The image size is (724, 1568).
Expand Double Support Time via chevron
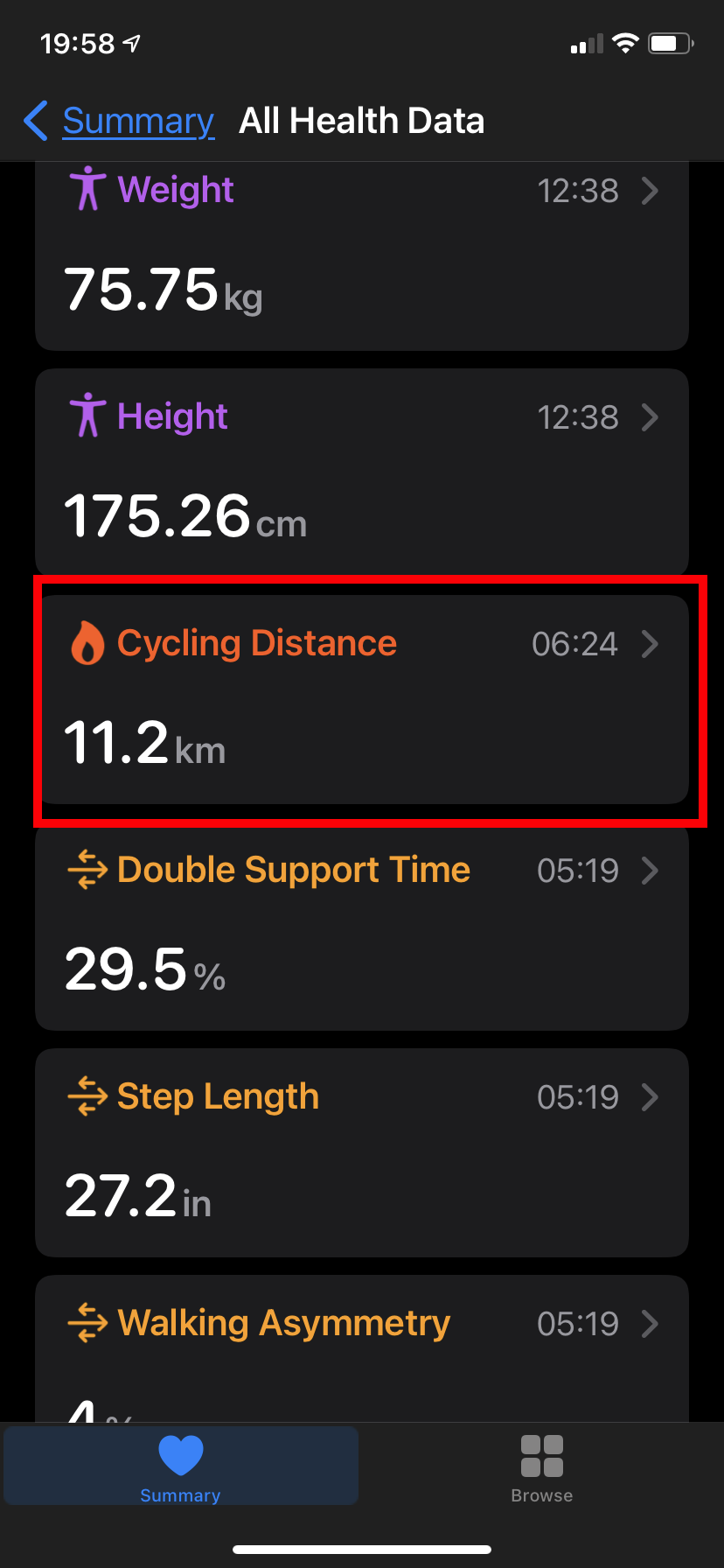650,871
